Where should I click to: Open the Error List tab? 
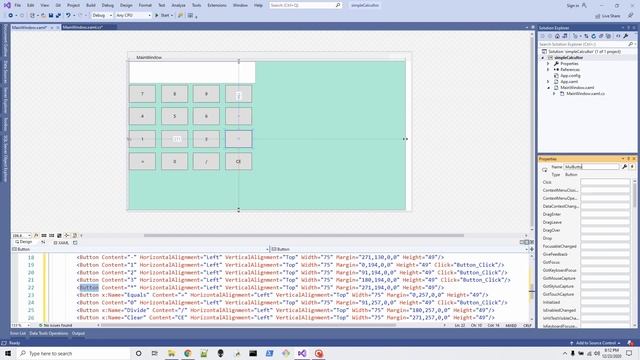18,333
